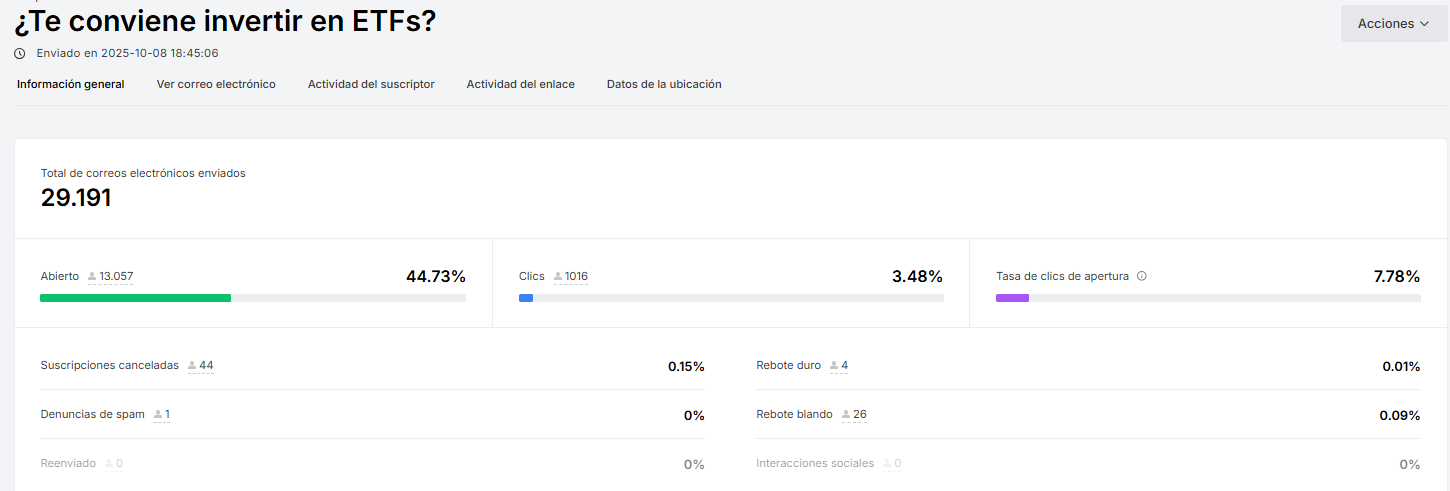This screenshot has height=491, width=1450.
Task: Click the 26 soft bounce count link
Action: (x=860, y=415)
